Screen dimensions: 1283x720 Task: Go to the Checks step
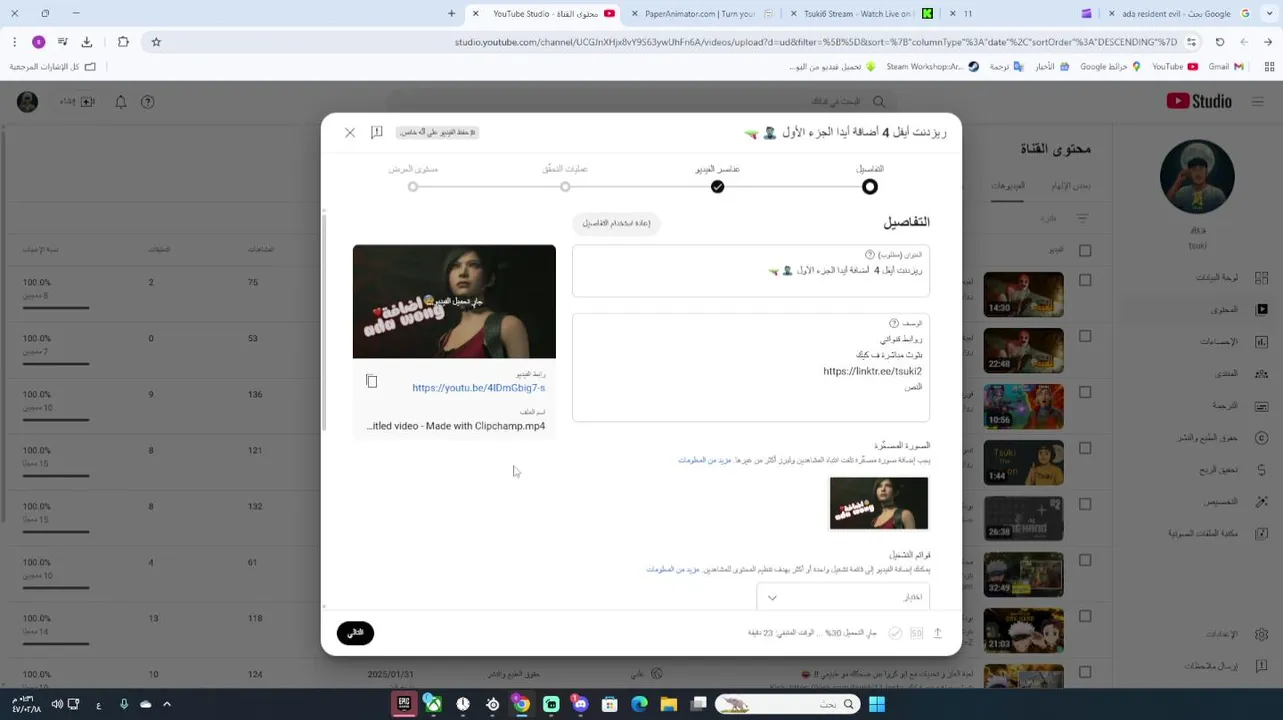point(565,187)
